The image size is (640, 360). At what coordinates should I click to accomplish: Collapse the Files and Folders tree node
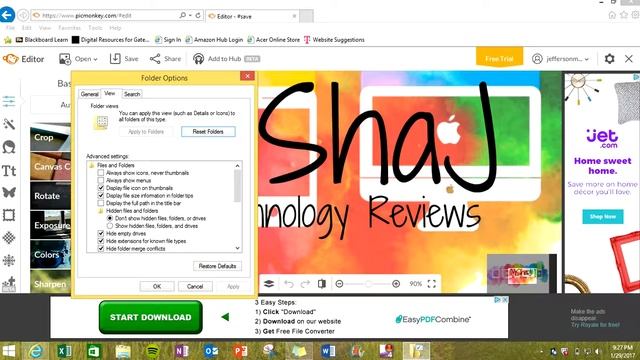coord(92,165)
